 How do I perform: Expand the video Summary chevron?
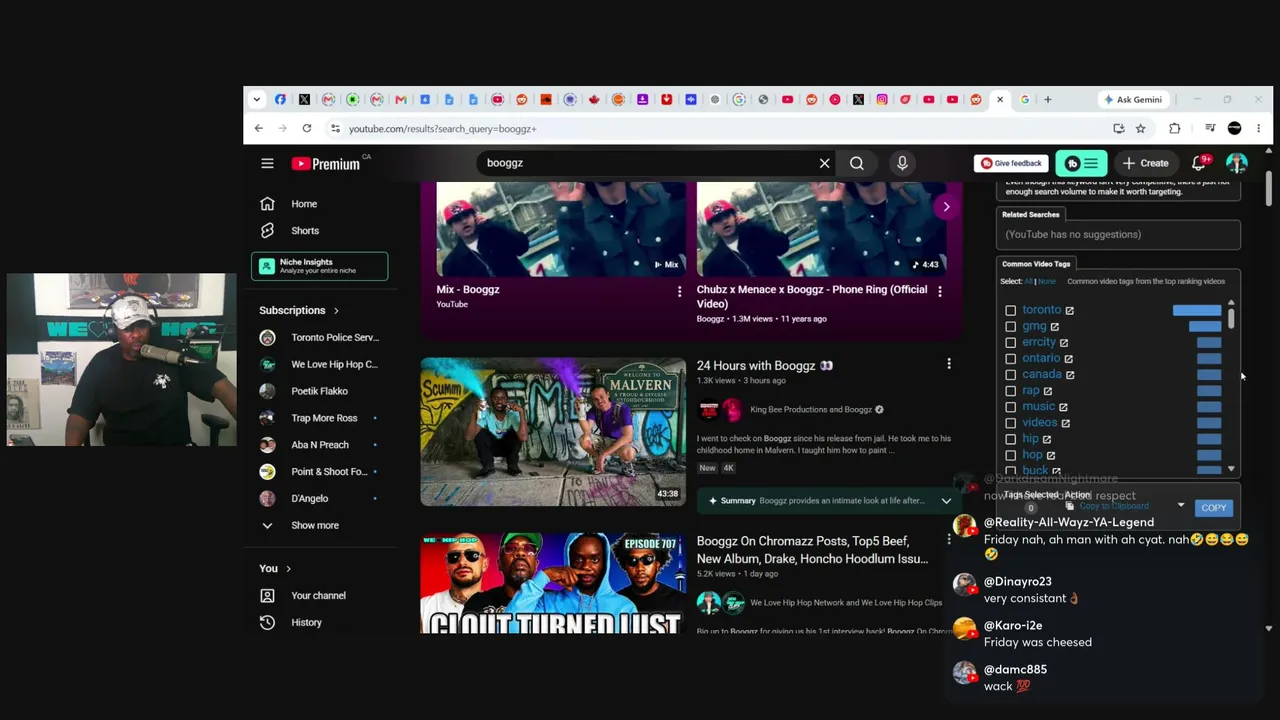(946, 500)
